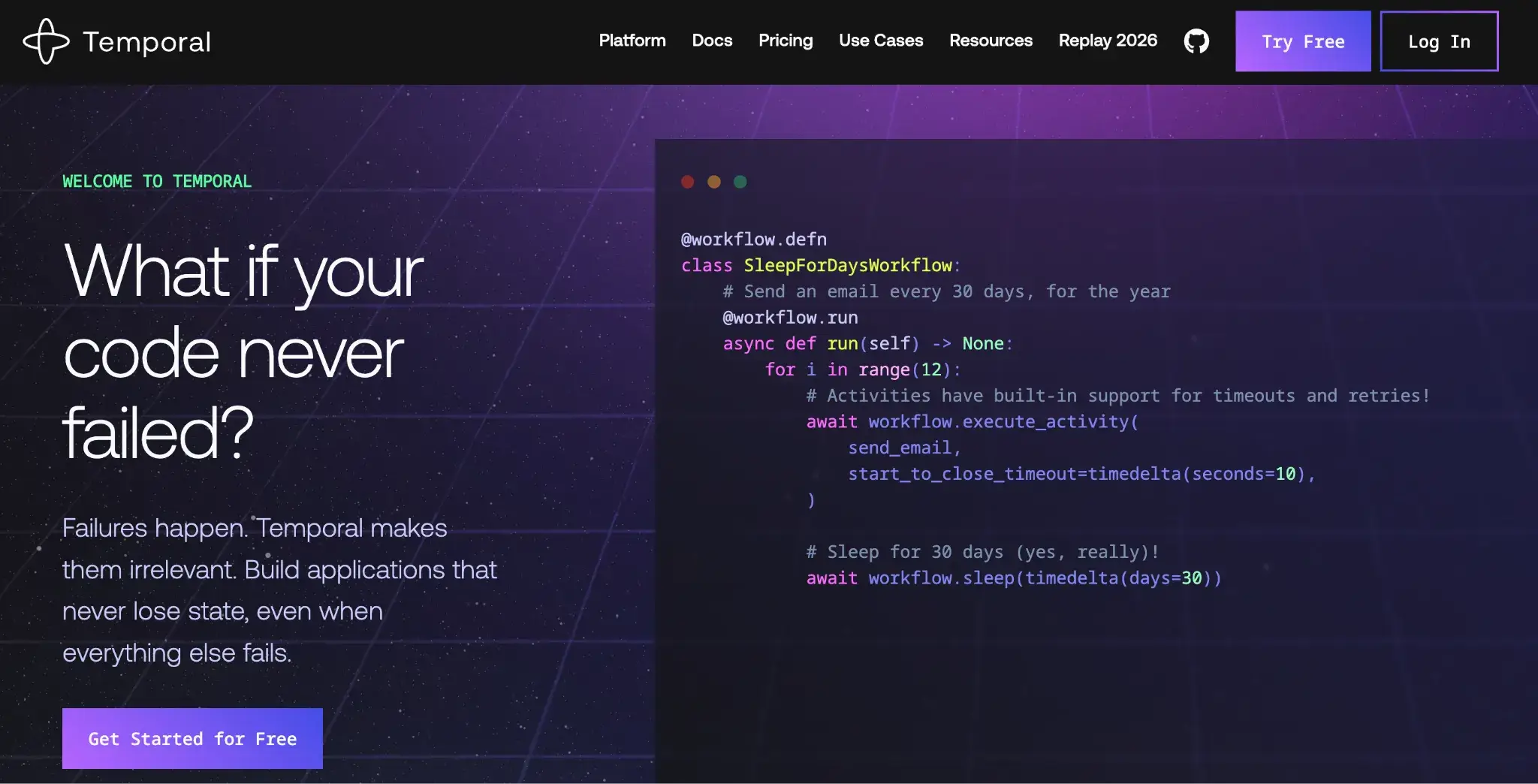Screen dimensions: 1538x784
Task: Click the green dot in code window
Action: [740, 182]
